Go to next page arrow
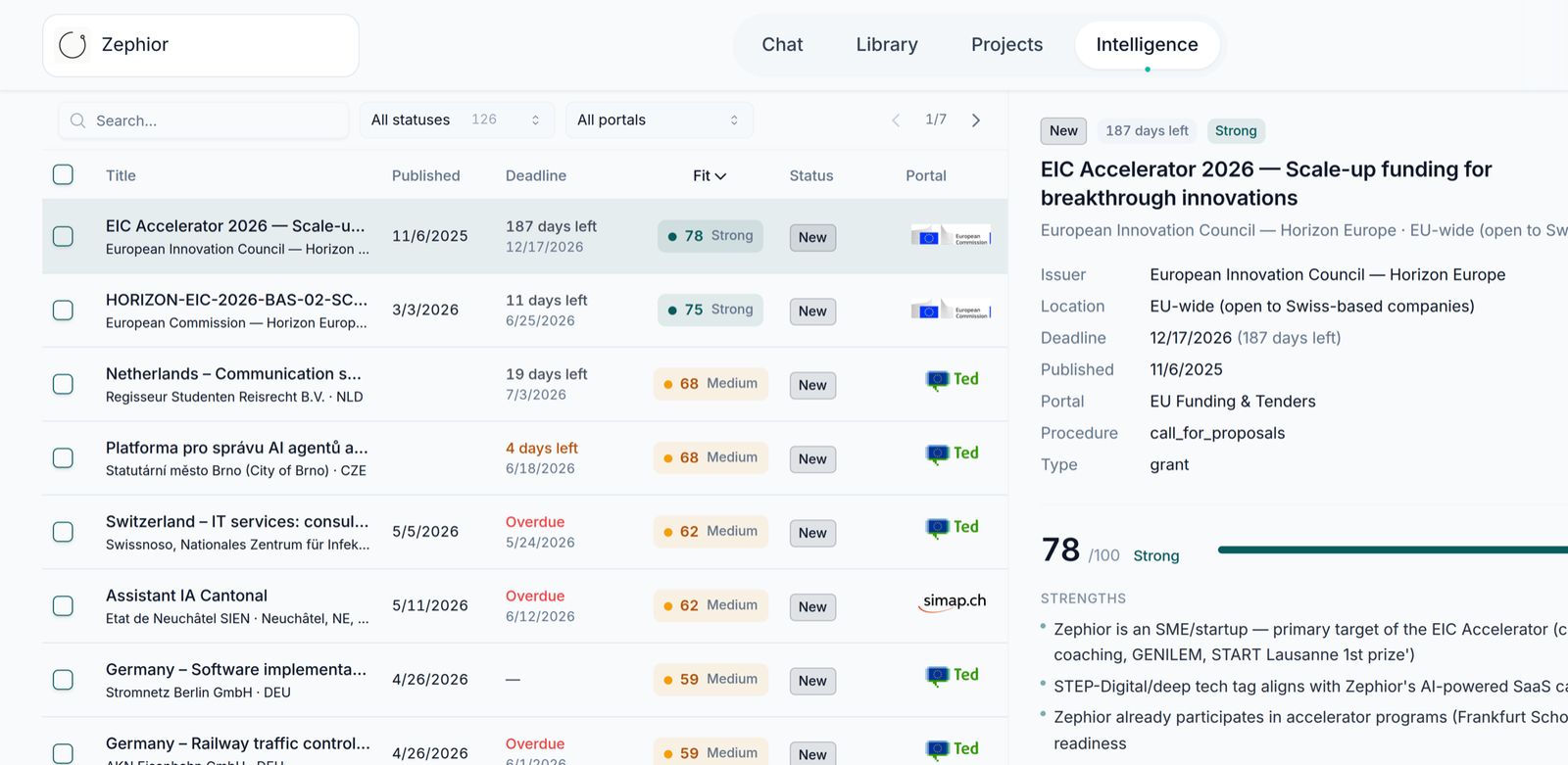Image resolution: width=1568 pixels, height=765 pixels. (976, 120)
